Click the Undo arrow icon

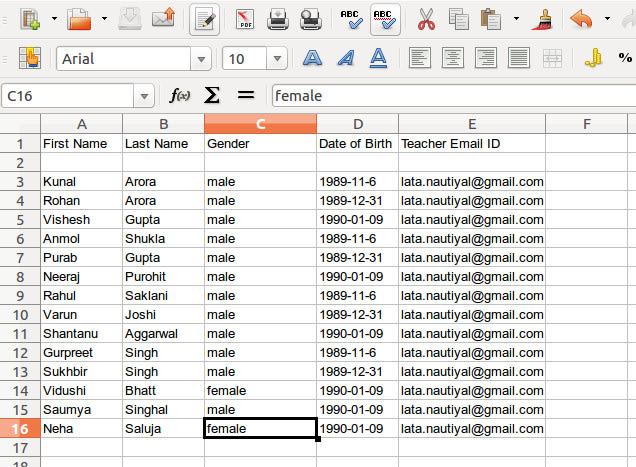pyautogui.click(x=579, y=19)
